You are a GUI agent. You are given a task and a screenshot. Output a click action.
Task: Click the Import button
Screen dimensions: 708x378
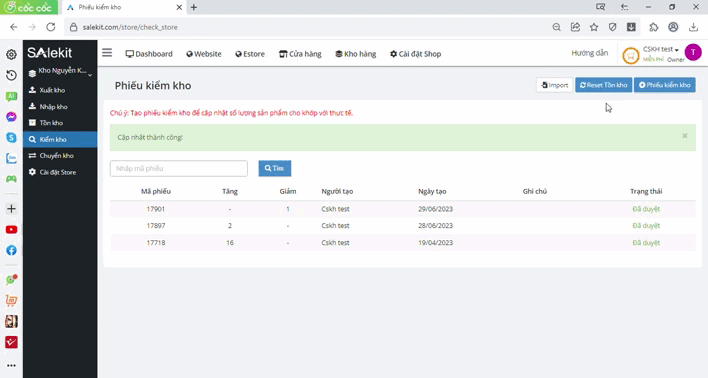point(554,85)
